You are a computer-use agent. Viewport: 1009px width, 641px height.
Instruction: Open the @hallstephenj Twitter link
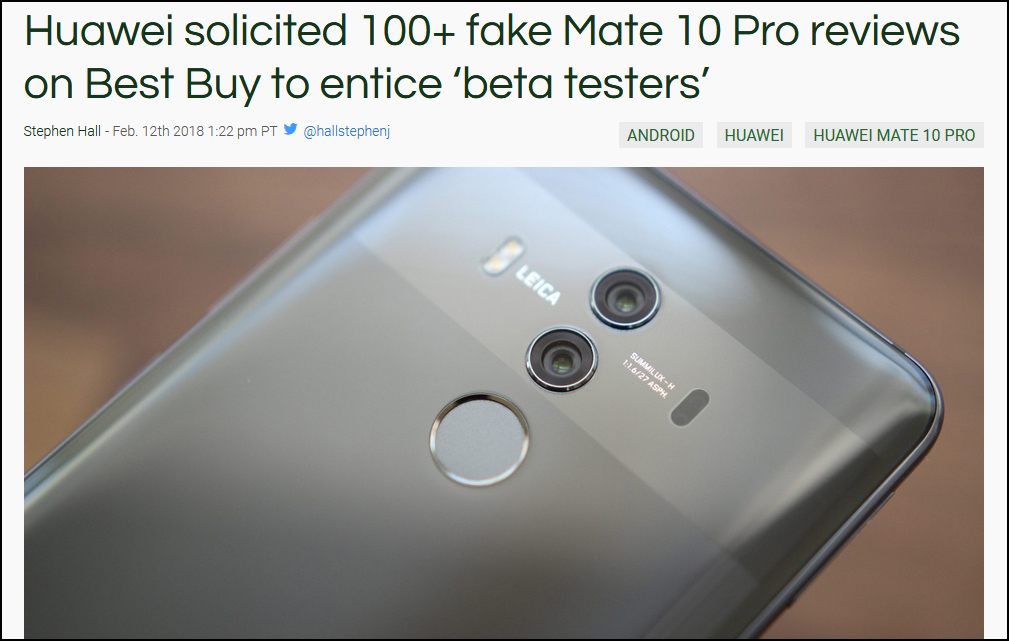pyautogui.click(x=346, y=131)
